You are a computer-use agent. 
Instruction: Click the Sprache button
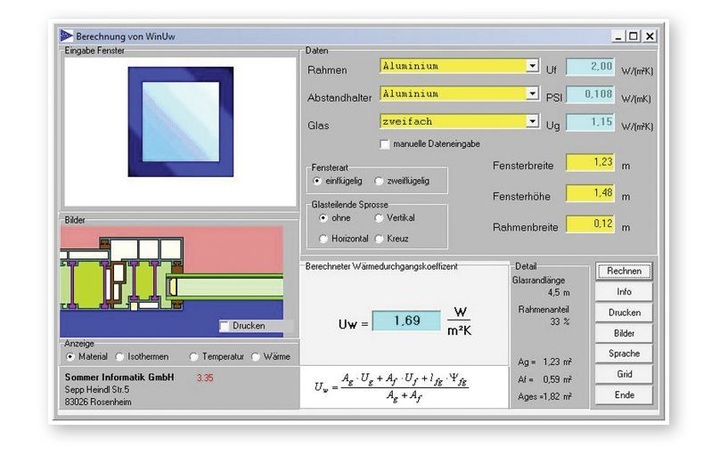pyautogui.click(x=623, y=354)
